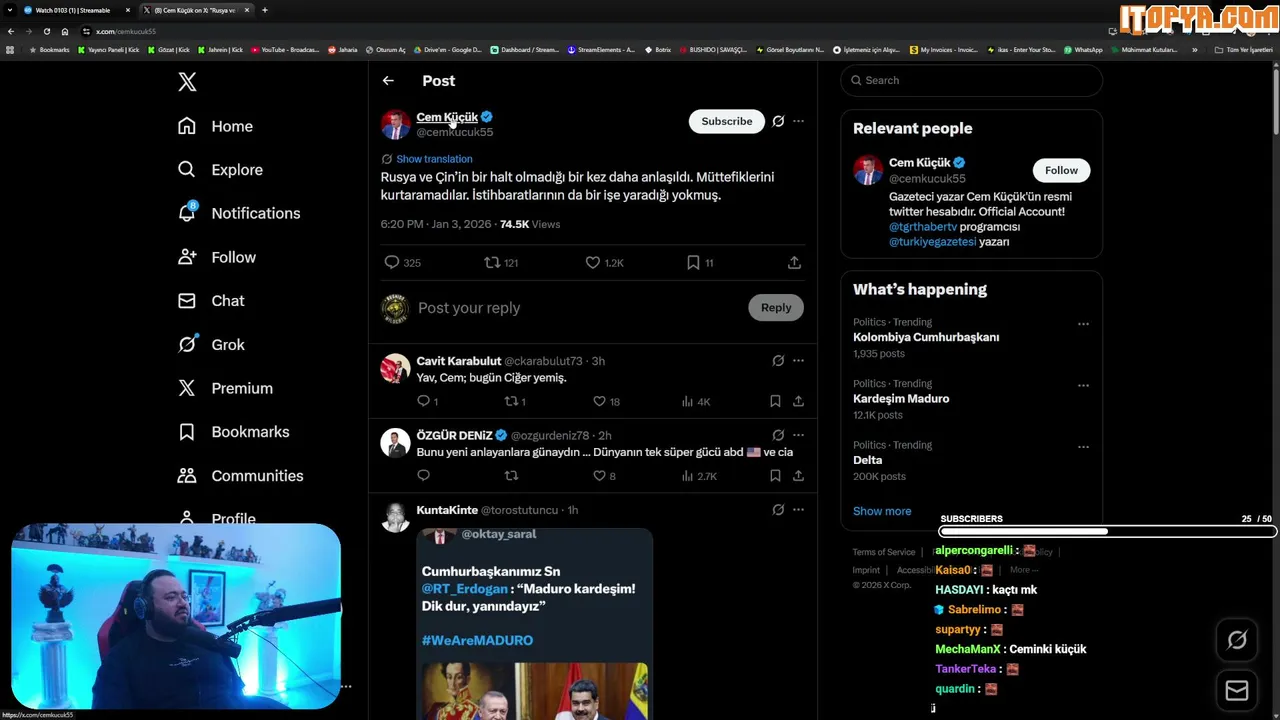Follow Cem Küçük in Relevant people
1280x720 pixels.
1061,170
